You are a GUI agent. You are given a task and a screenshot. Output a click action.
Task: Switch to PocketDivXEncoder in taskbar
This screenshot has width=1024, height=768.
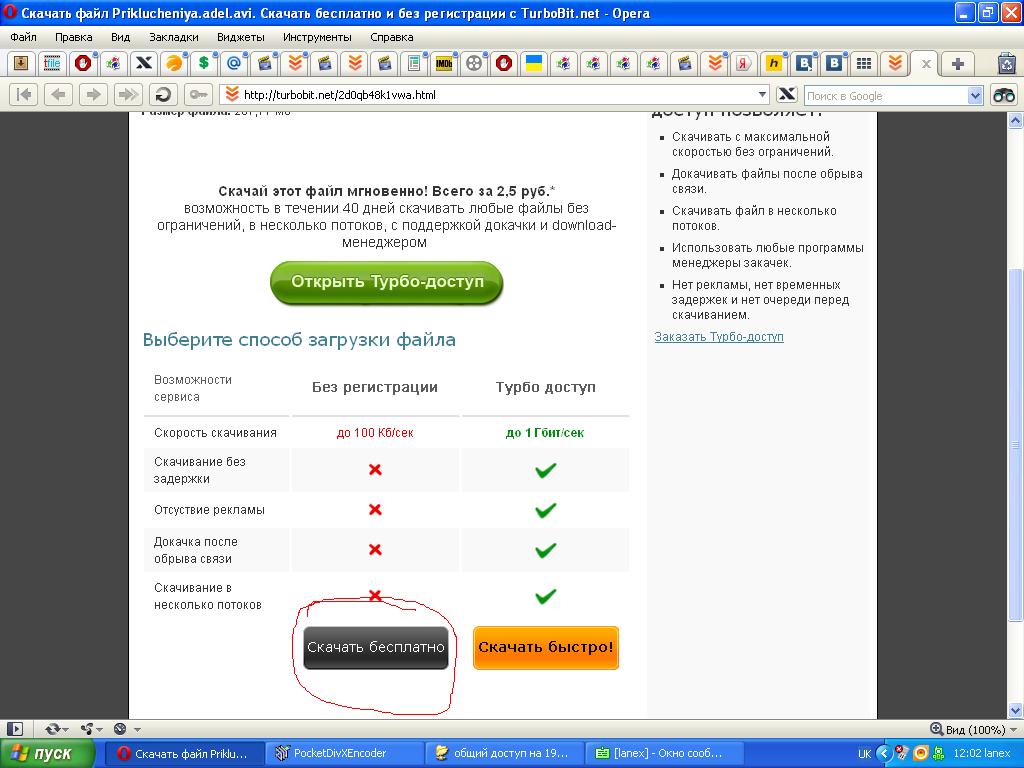pyautogui.click(x=343, y=754)
